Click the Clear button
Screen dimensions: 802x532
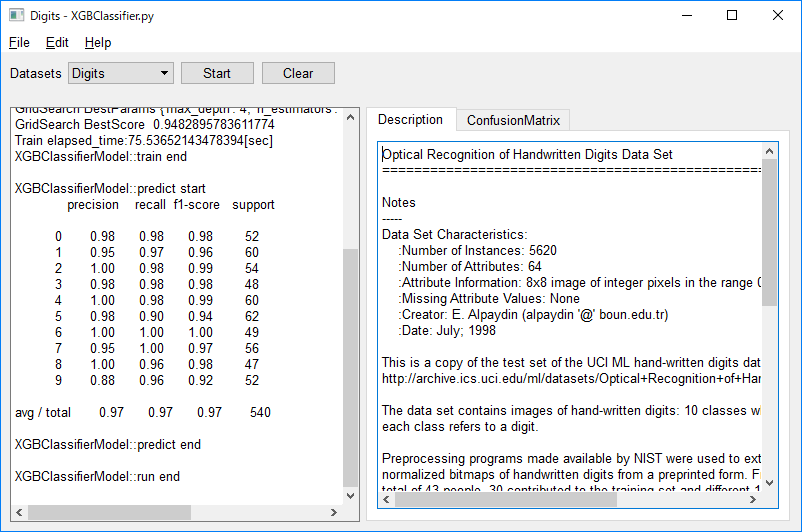[298, 73]
